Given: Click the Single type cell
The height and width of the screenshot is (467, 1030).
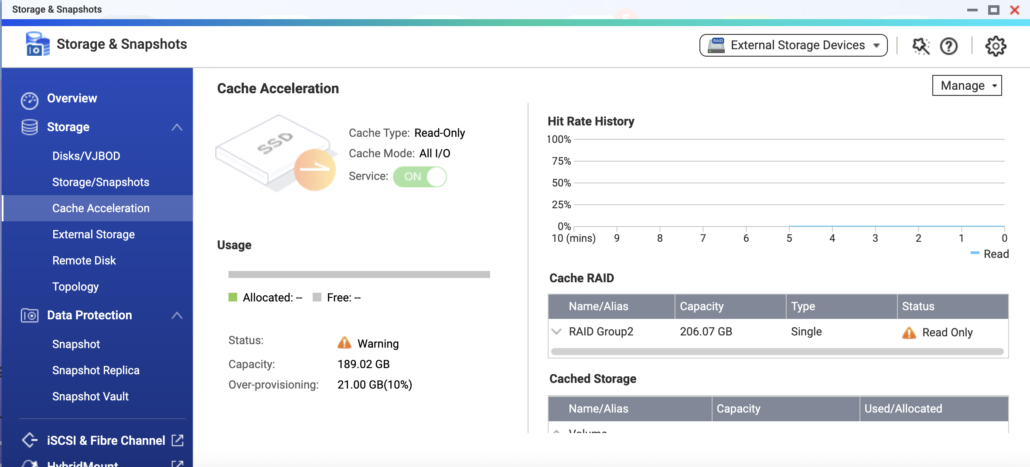Looking at the screenshot, I should click(x=806, y=332).
